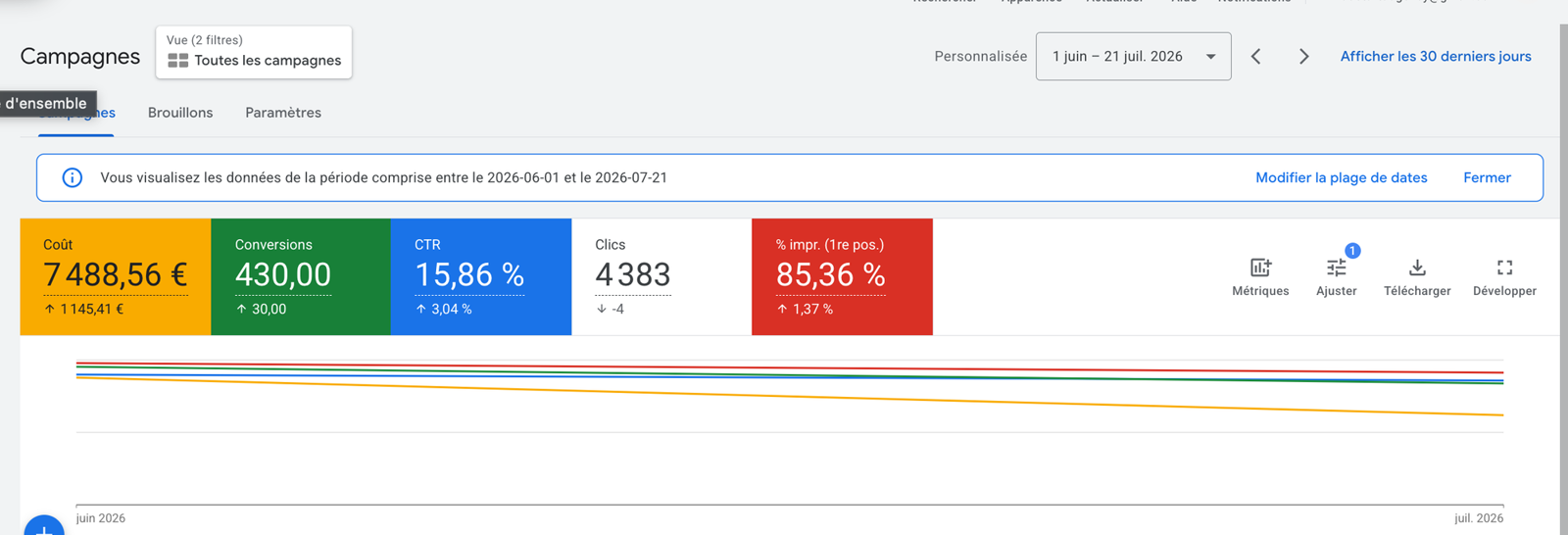
Task: Go to the next date range
Action: tap(1303, 57)
